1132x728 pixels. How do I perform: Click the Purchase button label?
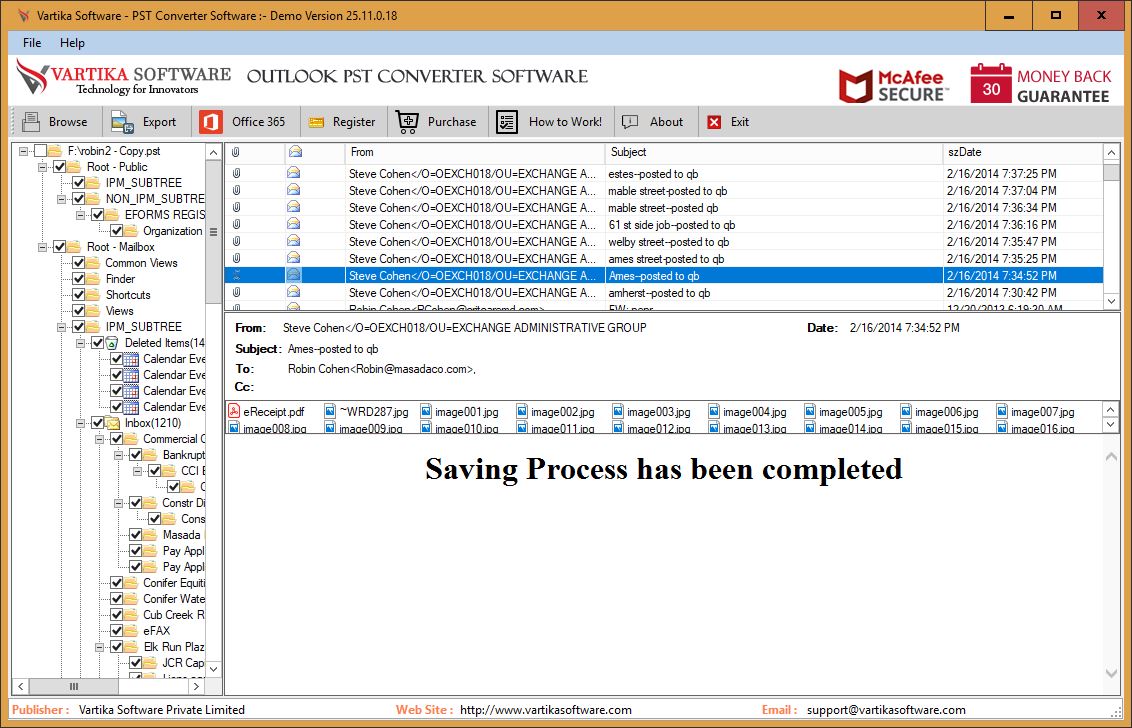point(452,122)
